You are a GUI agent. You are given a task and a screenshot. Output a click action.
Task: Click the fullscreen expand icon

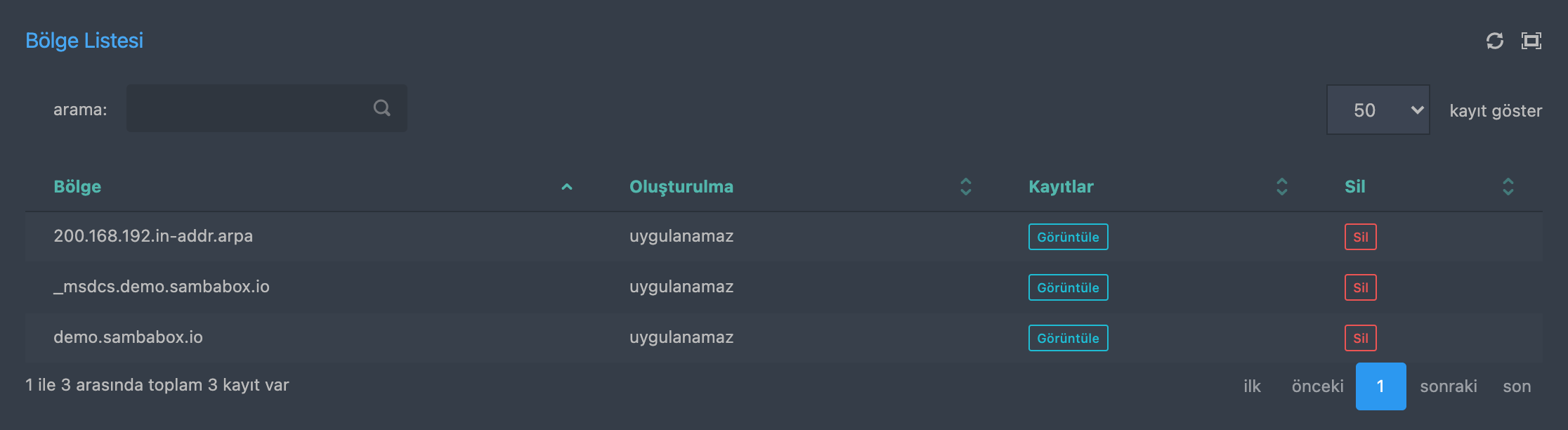1531,41
